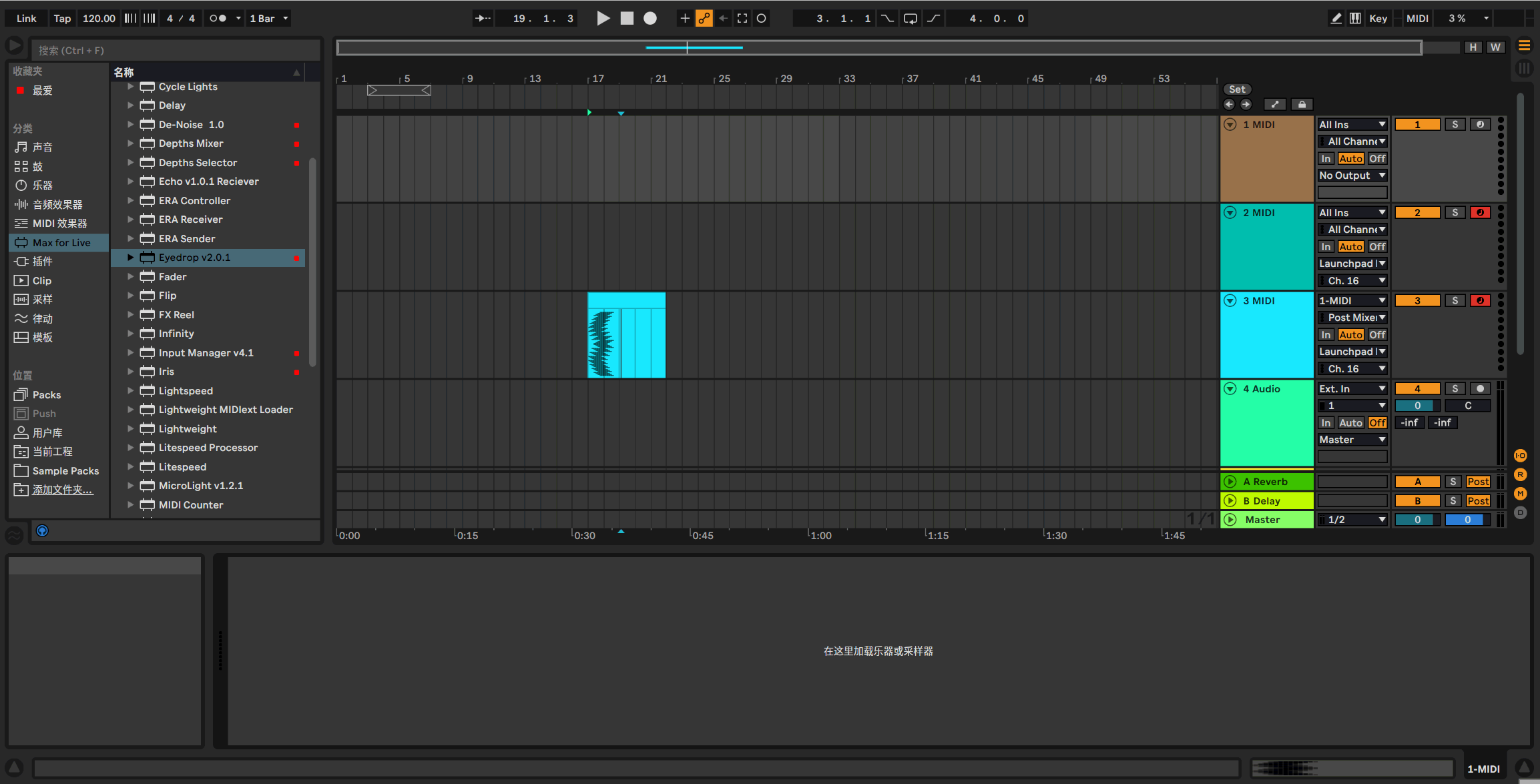Viewport: 1540px width, 784px height.
Task: Solo track 2 MIDI
Action: click(1455, 212)
